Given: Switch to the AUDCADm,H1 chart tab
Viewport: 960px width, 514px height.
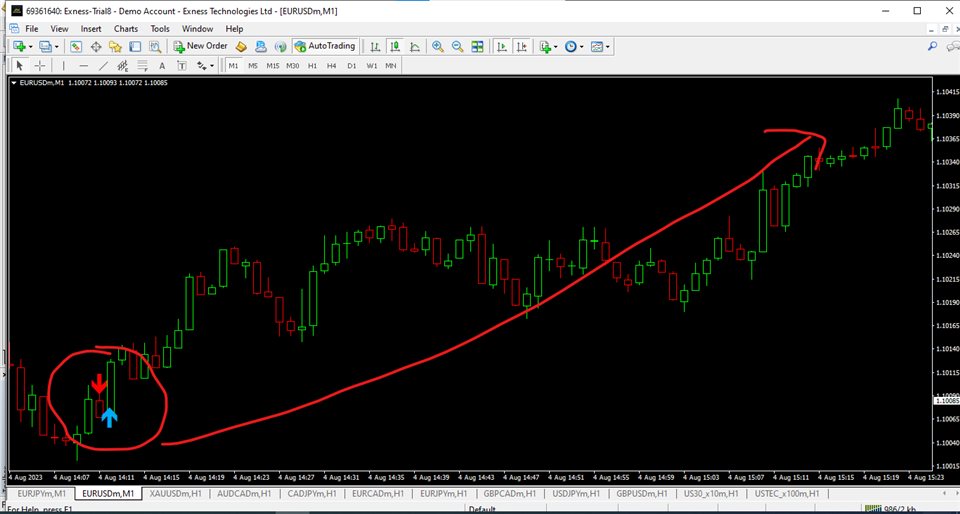Looking at the screenshot, I should (245, 493).
